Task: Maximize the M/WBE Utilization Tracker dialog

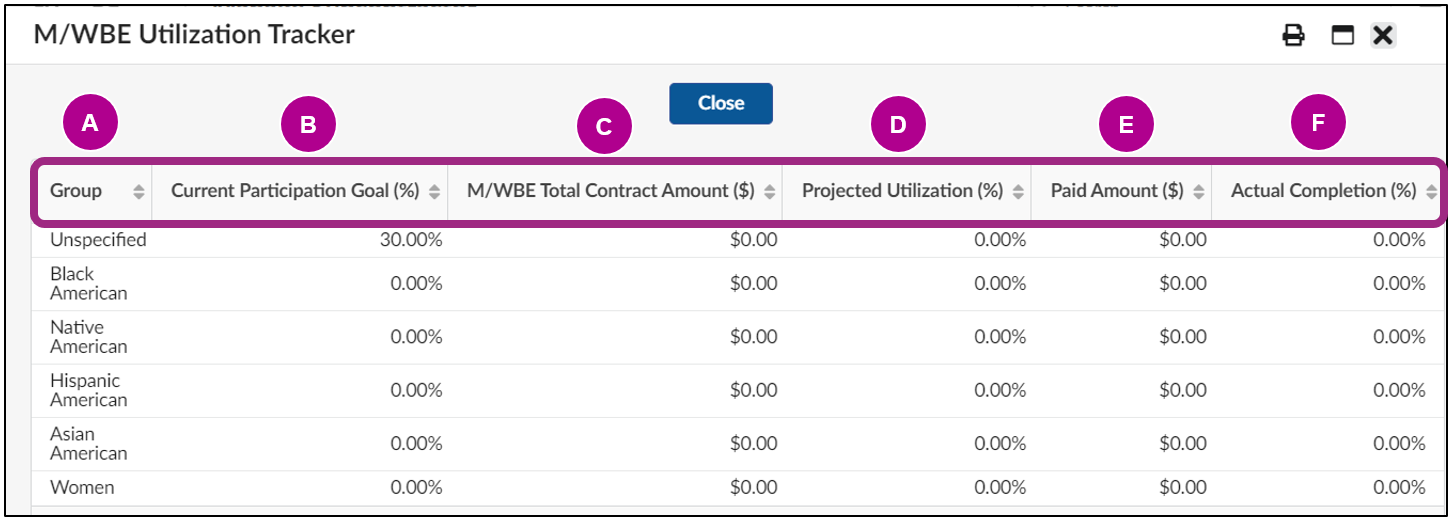Action: coord(1342,36)
